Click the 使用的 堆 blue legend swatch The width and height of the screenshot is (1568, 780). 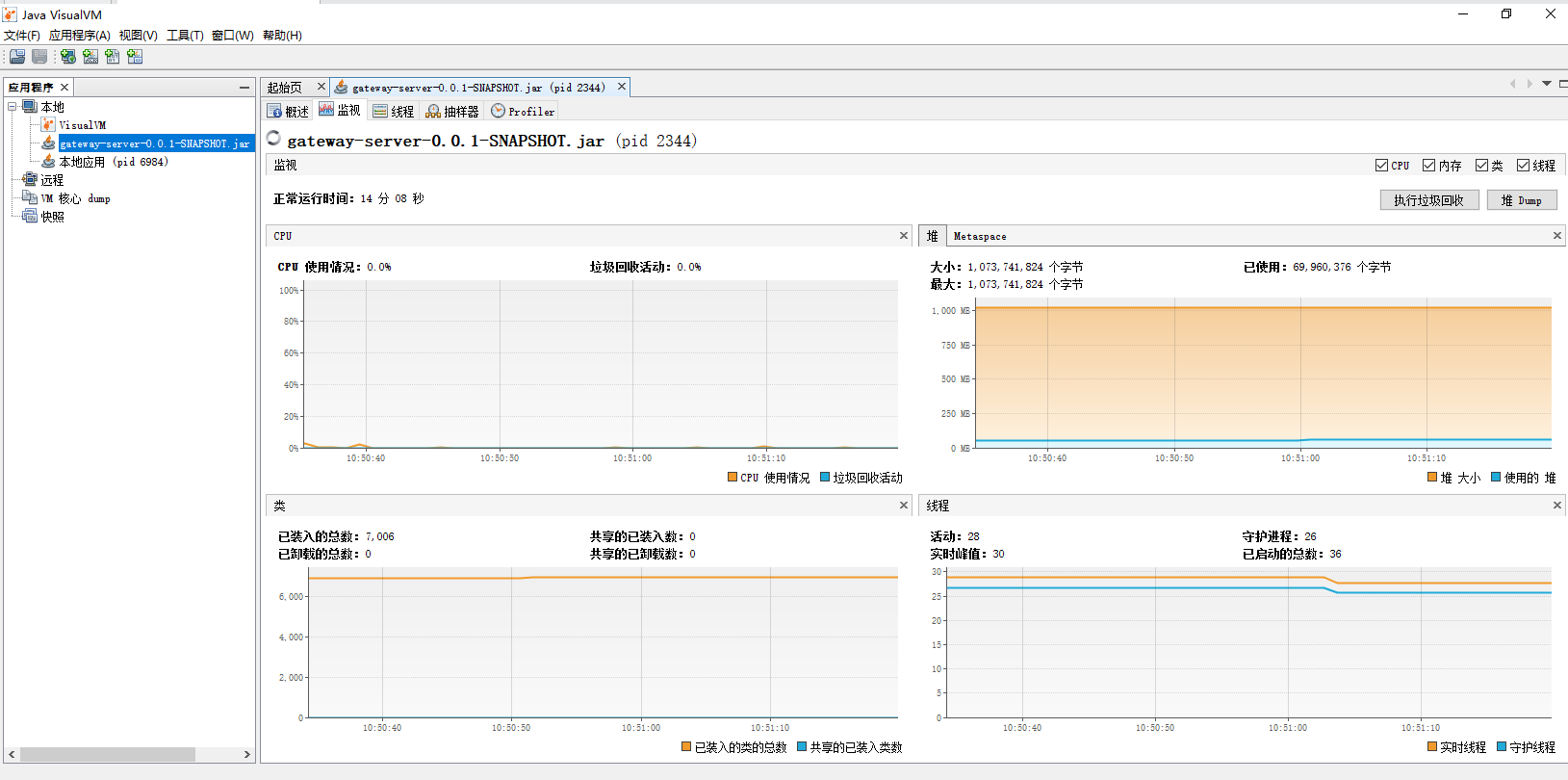click(1496, 477)
